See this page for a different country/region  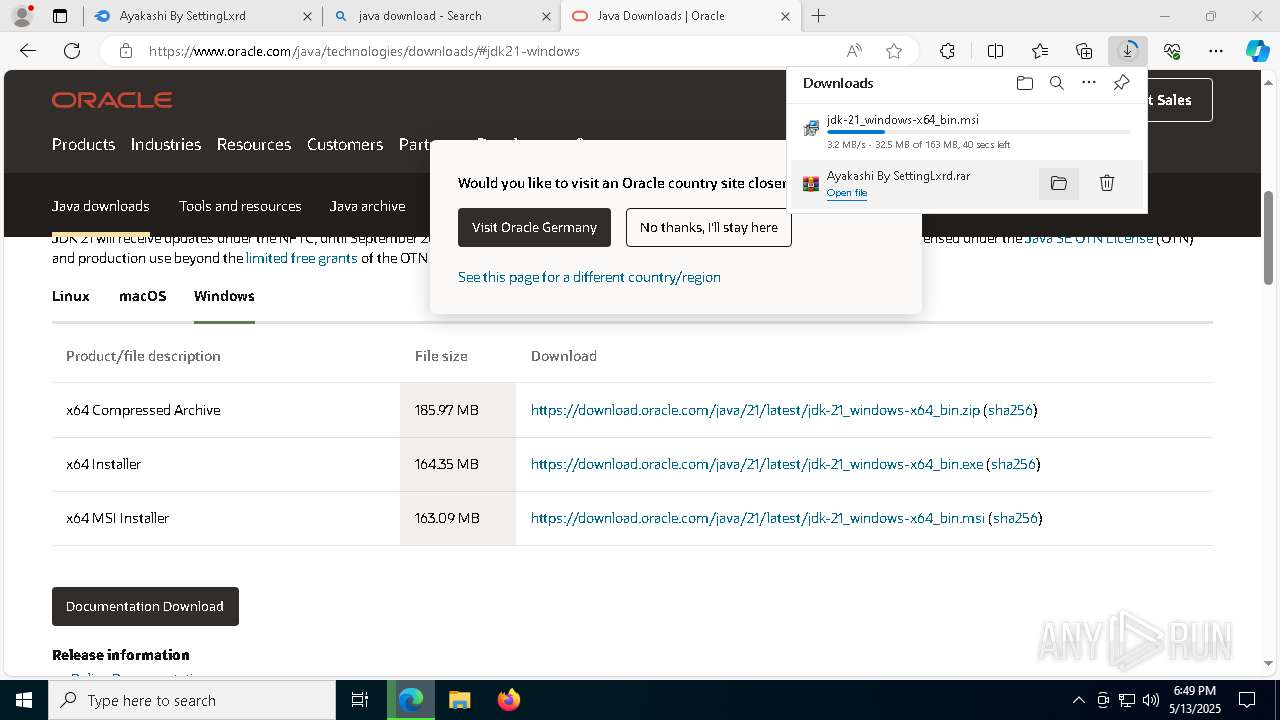pyautogui.click(x=589, y=277)
